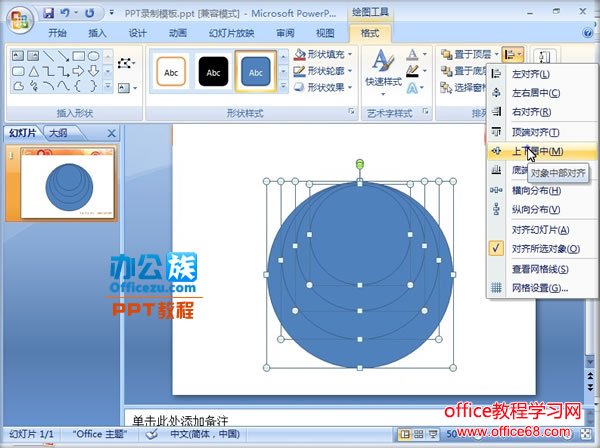600x448 pixels.
Task: Open 艺术字样式 dialog launcher
Action: pyautogui.click(x=425, y=111)
